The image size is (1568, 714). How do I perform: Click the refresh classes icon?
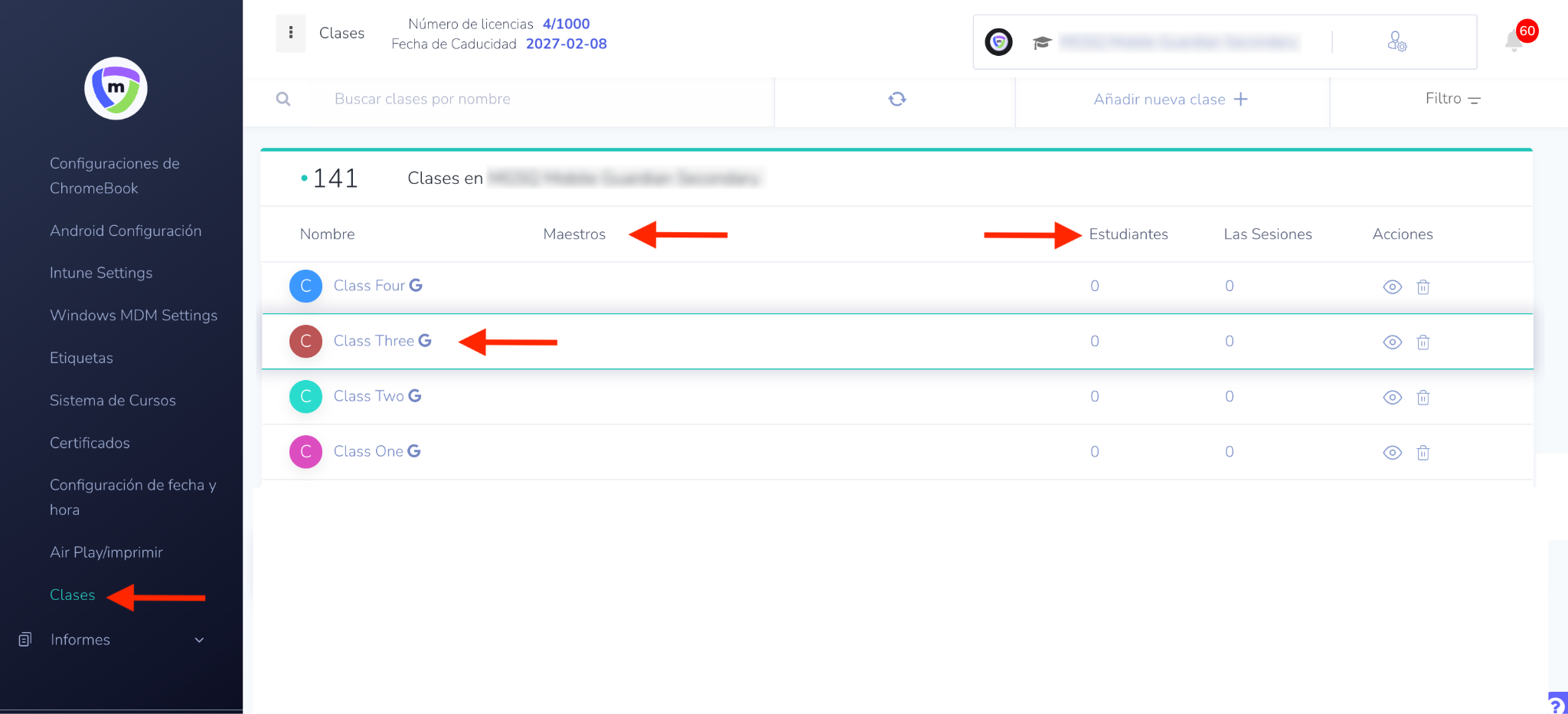(897, 99)
